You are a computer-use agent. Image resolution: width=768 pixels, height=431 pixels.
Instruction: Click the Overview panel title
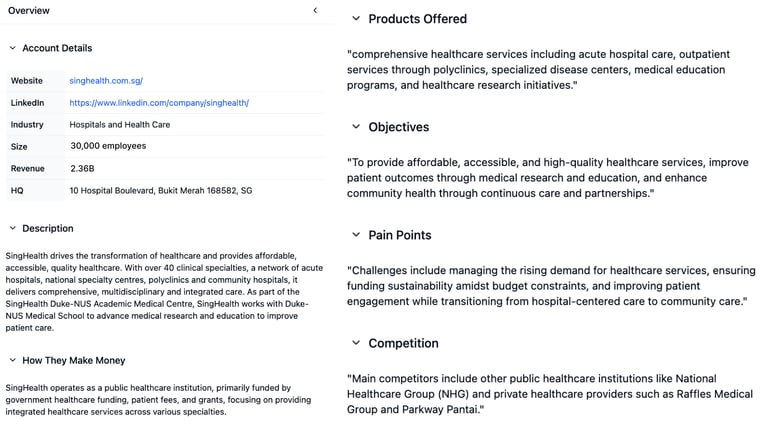coord(28,10)
